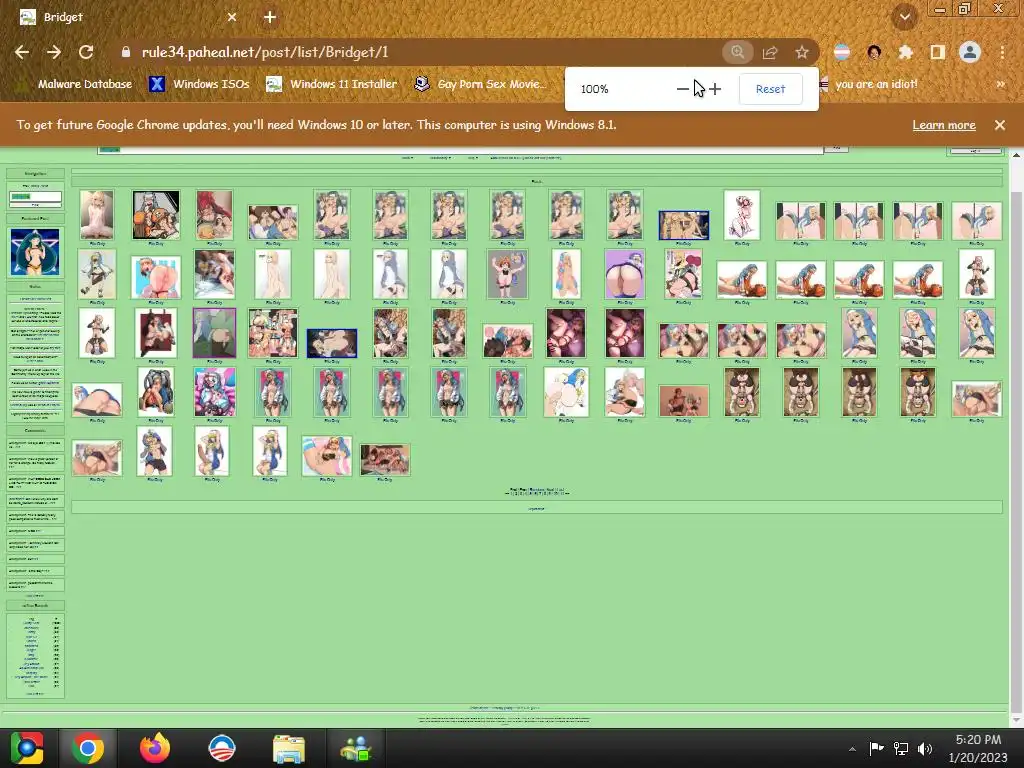This screenshot has height=768, width=1024.
Task: Open the round avatar extension next to the puzzle icon
Action: point(874,52)
